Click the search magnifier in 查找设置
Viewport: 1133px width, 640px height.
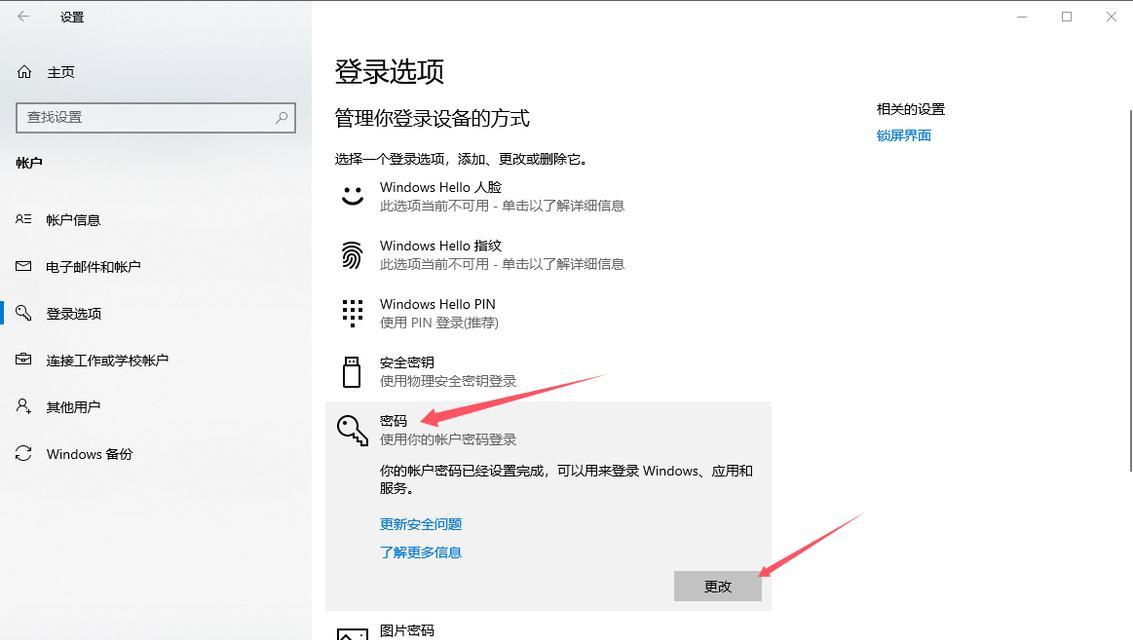pos(282,117)
